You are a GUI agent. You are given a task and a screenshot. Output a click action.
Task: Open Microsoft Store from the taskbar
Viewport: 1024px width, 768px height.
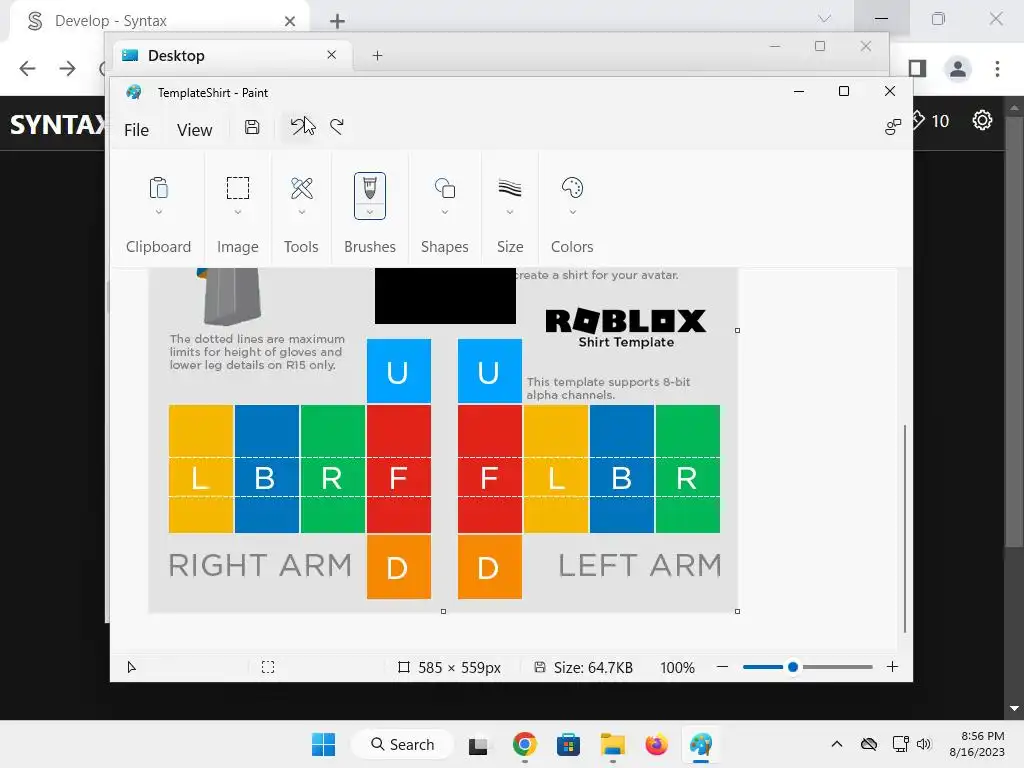568,744
